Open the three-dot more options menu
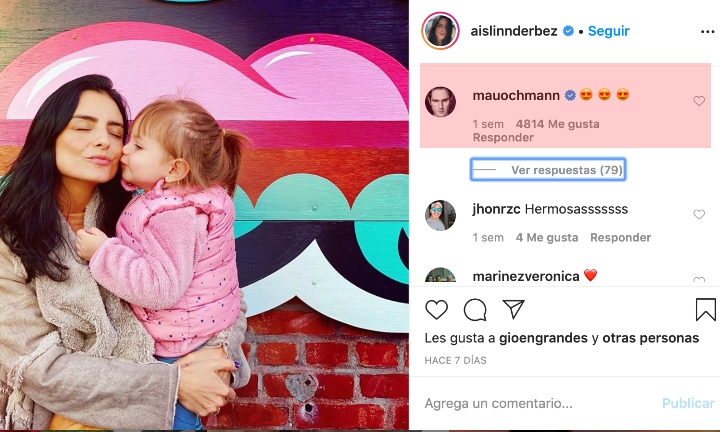The width and height of the screenshot is (720, 432). (x=708, y=32)
